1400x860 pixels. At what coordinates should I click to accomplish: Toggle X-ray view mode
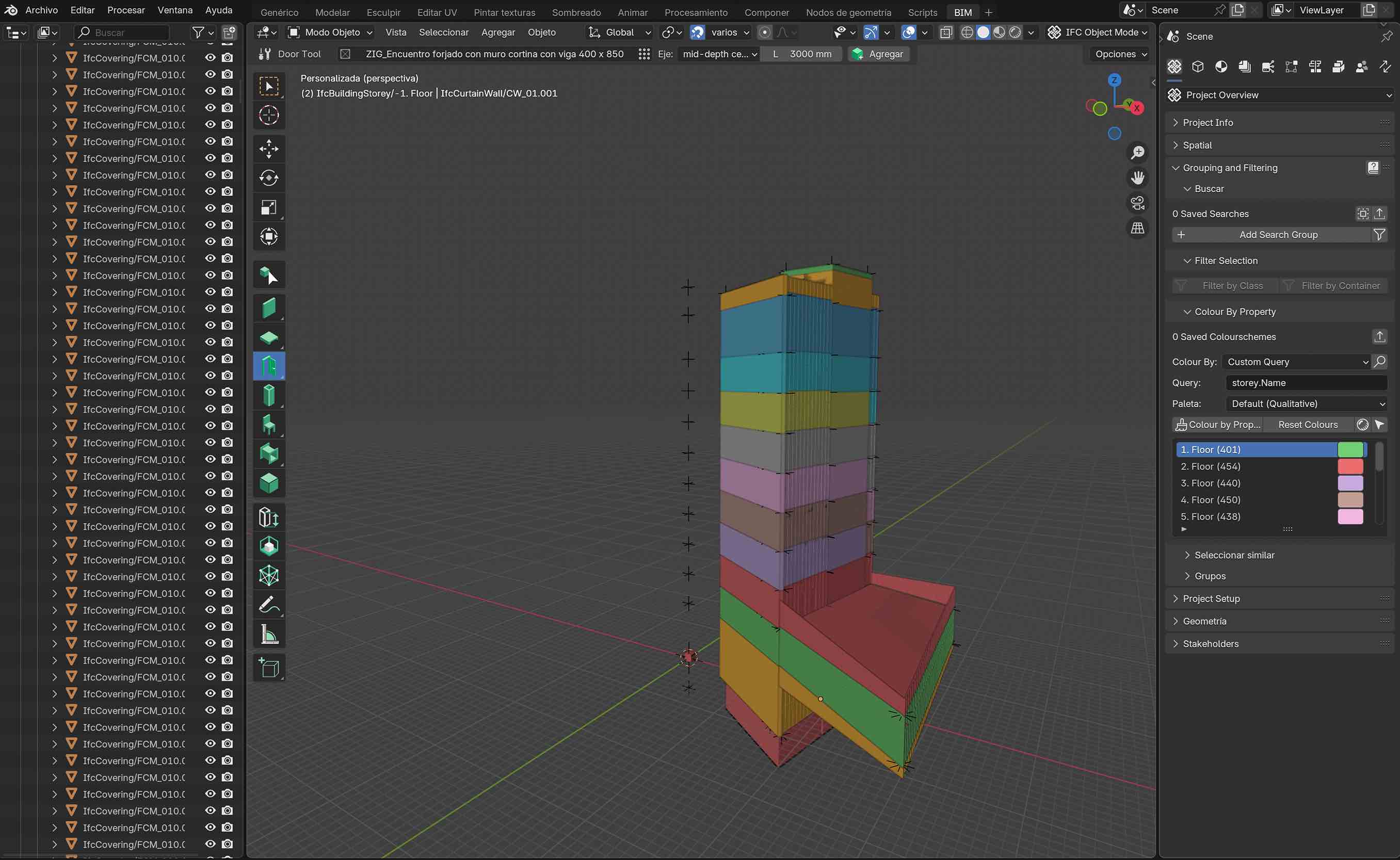tap(946, 33)
